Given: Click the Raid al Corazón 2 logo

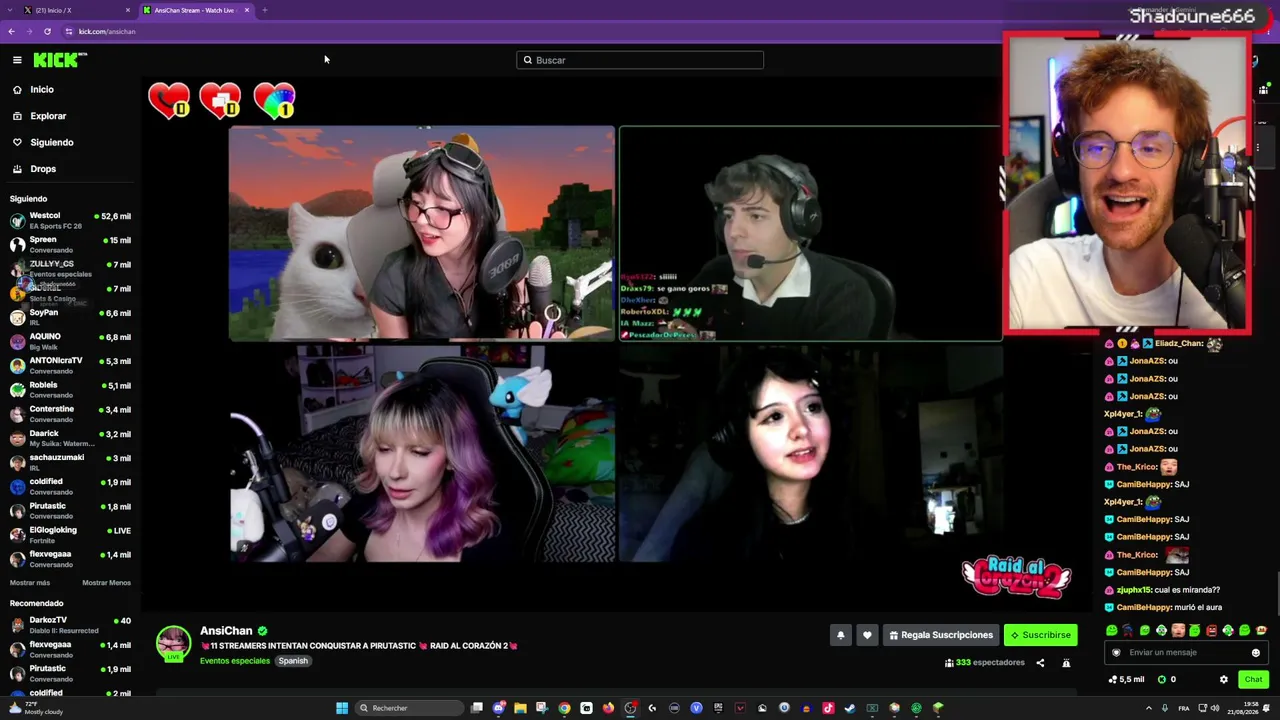Looking at the screenshot, I should (x=1016, y=576).
